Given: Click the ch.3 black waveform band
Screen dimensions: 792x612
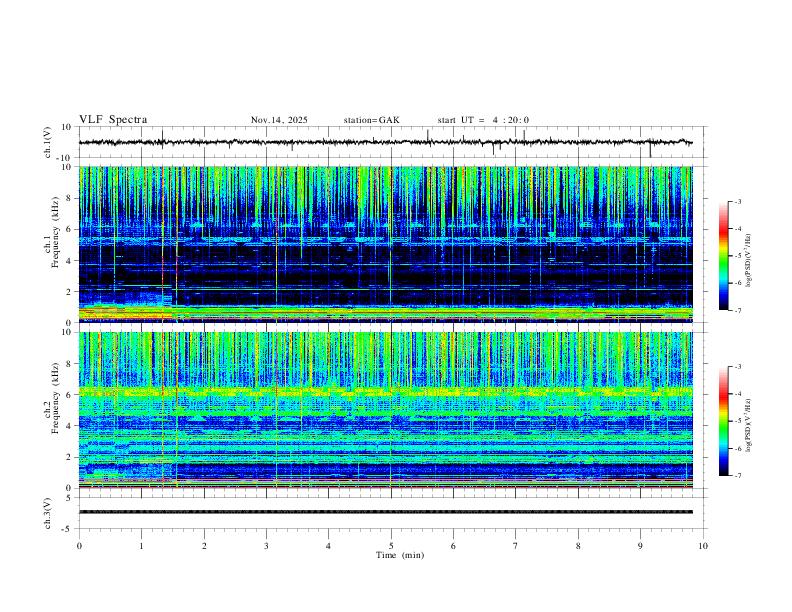Looking at the screenshot, I should [386, 512].
